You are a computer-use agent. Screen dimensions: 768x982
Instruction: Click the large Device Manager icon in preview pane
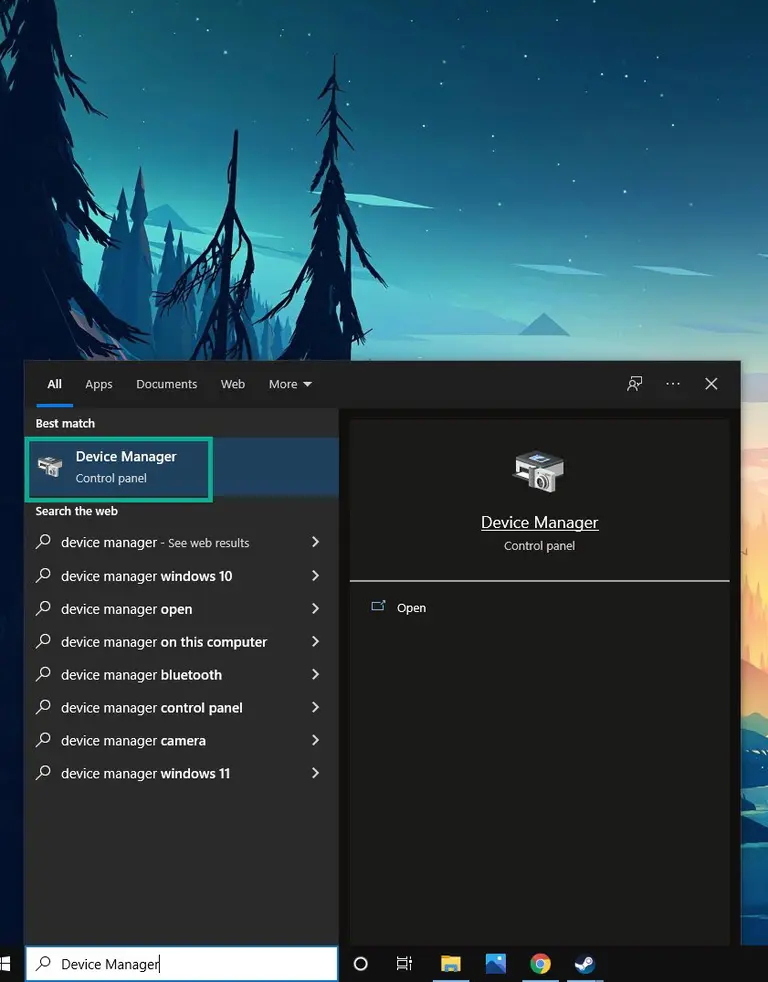point(539,471)
